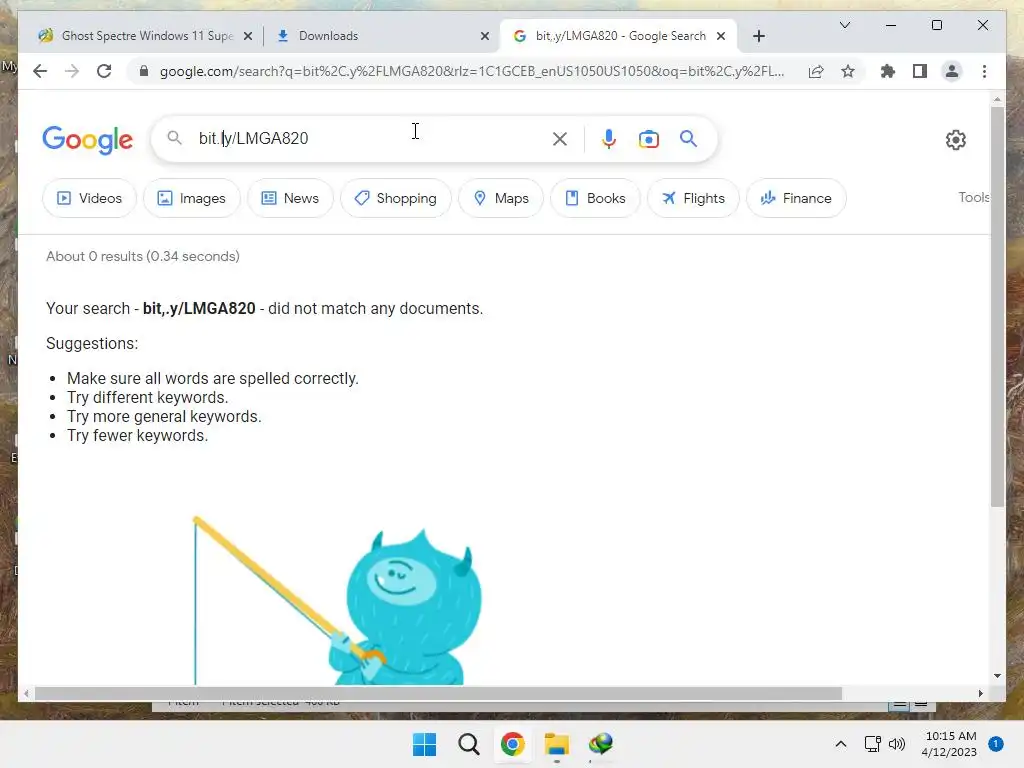The width and height of the screenshot is (1024, 768).
Task: Open the volume tray icon
Action: point(897,744)
